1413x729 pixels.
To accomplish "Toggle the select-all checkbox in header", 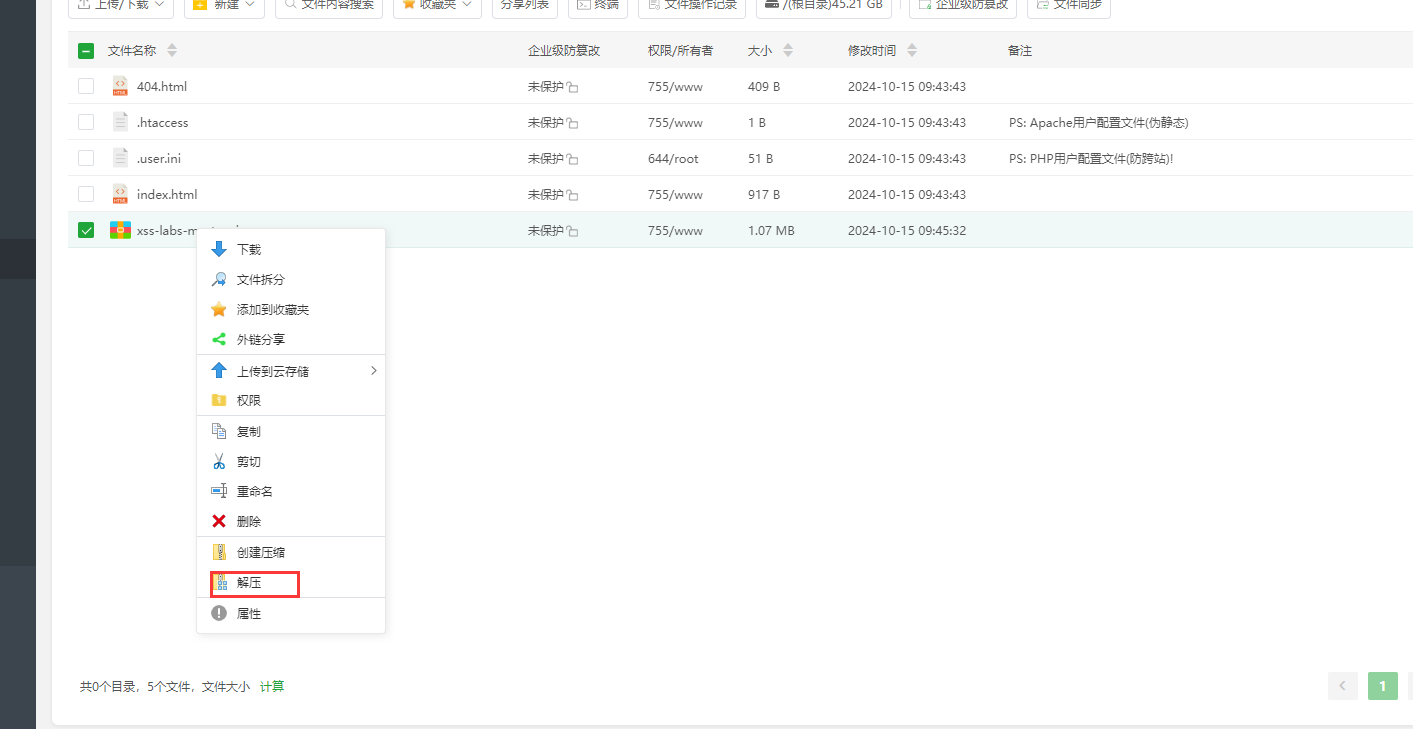I will tap(86, 50).
